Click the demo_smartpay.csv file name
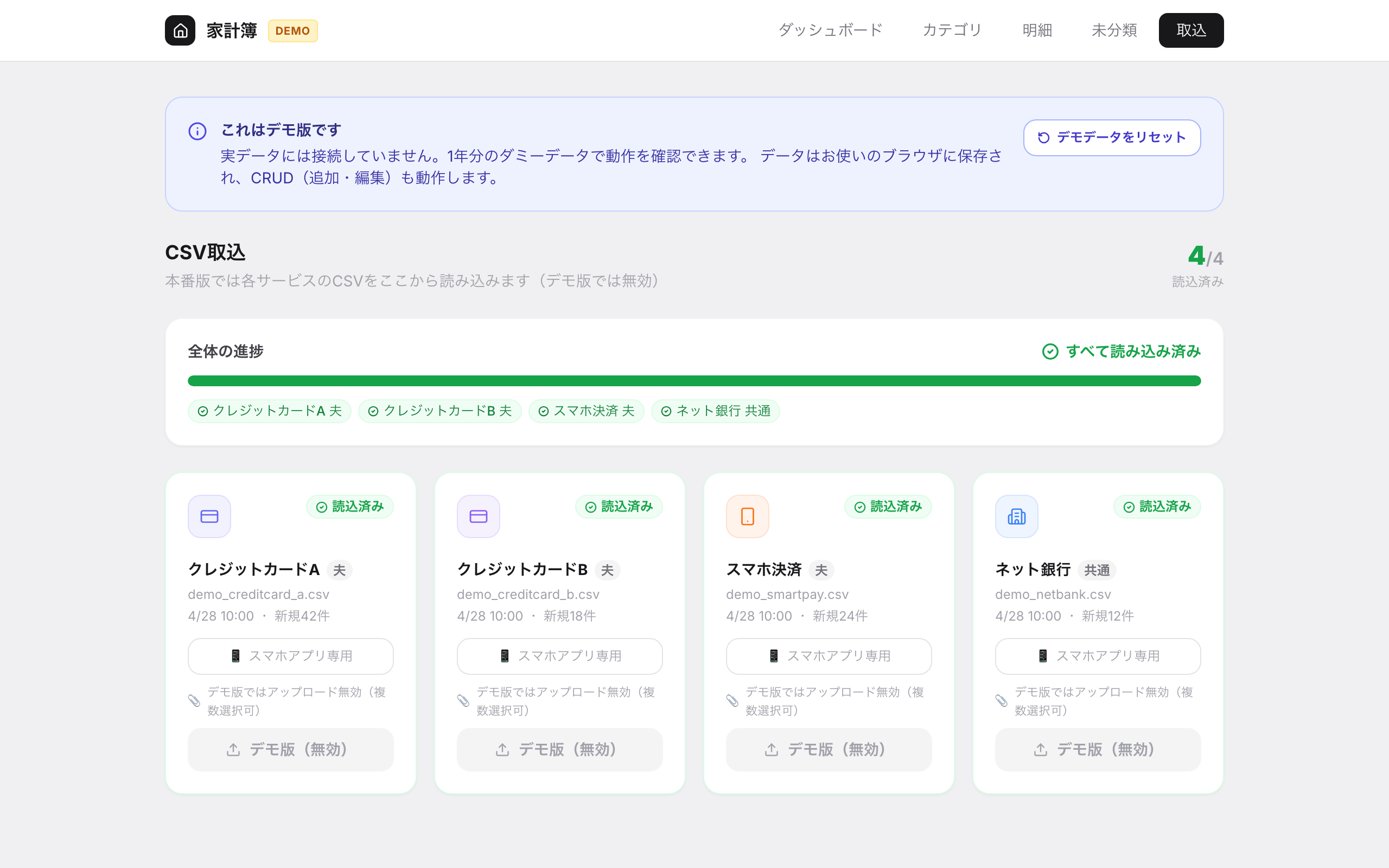 point(787,595)
